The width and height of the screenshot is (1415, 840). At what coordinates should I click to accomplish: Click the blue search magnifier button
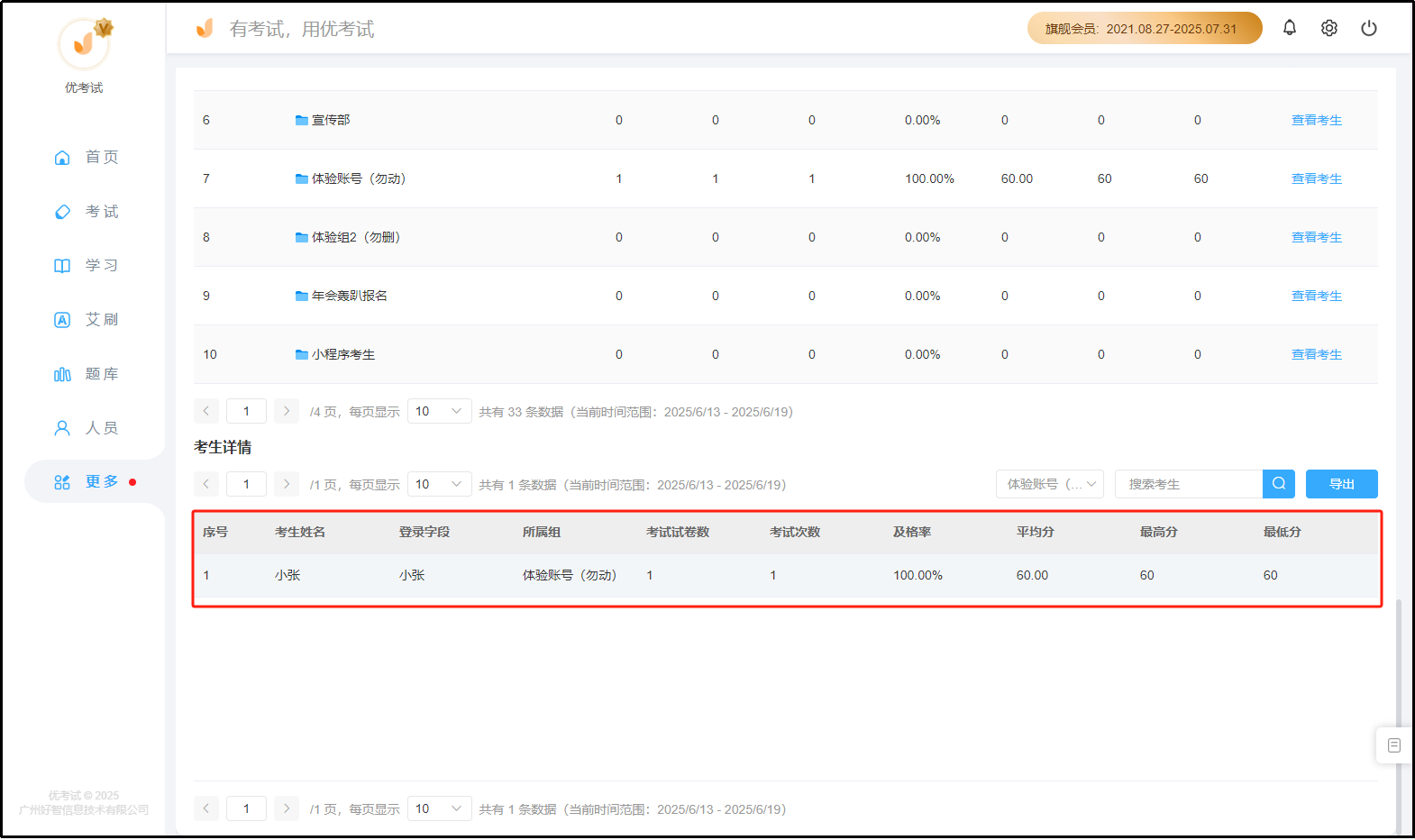point(1279,484)
